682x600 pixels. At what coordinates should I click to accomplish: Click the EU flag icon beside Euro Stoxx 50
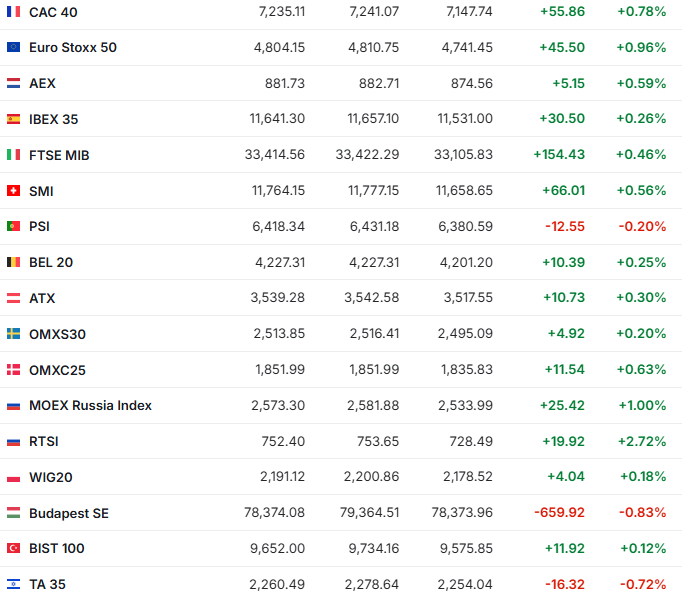[13, 48]
